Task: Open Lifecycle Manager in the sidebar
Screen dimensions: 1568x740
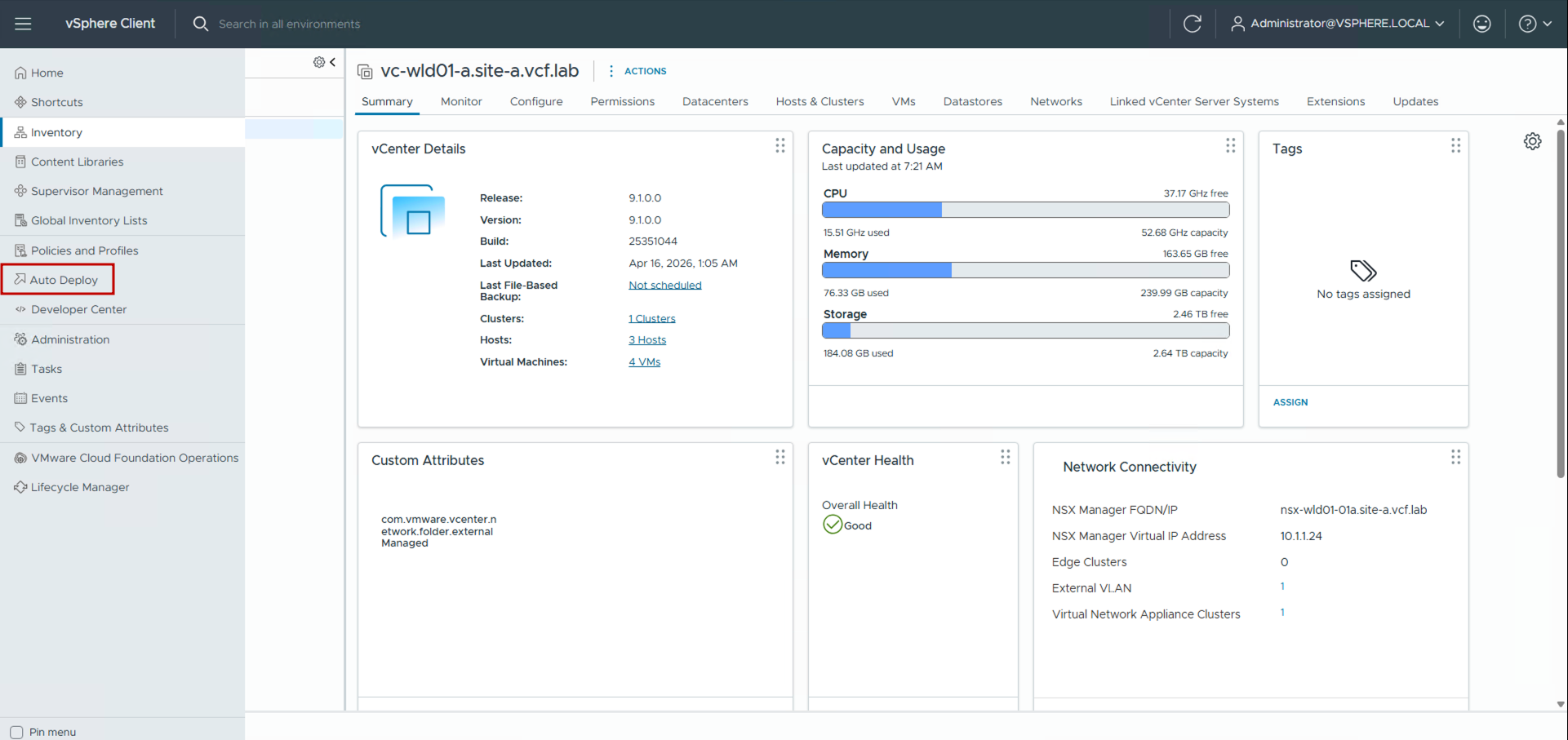Action: 122,487
